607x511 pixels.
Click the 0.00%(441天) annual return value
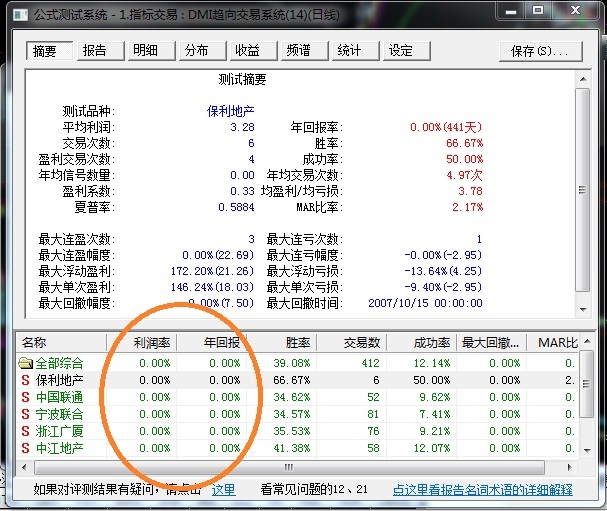point(446,127)
